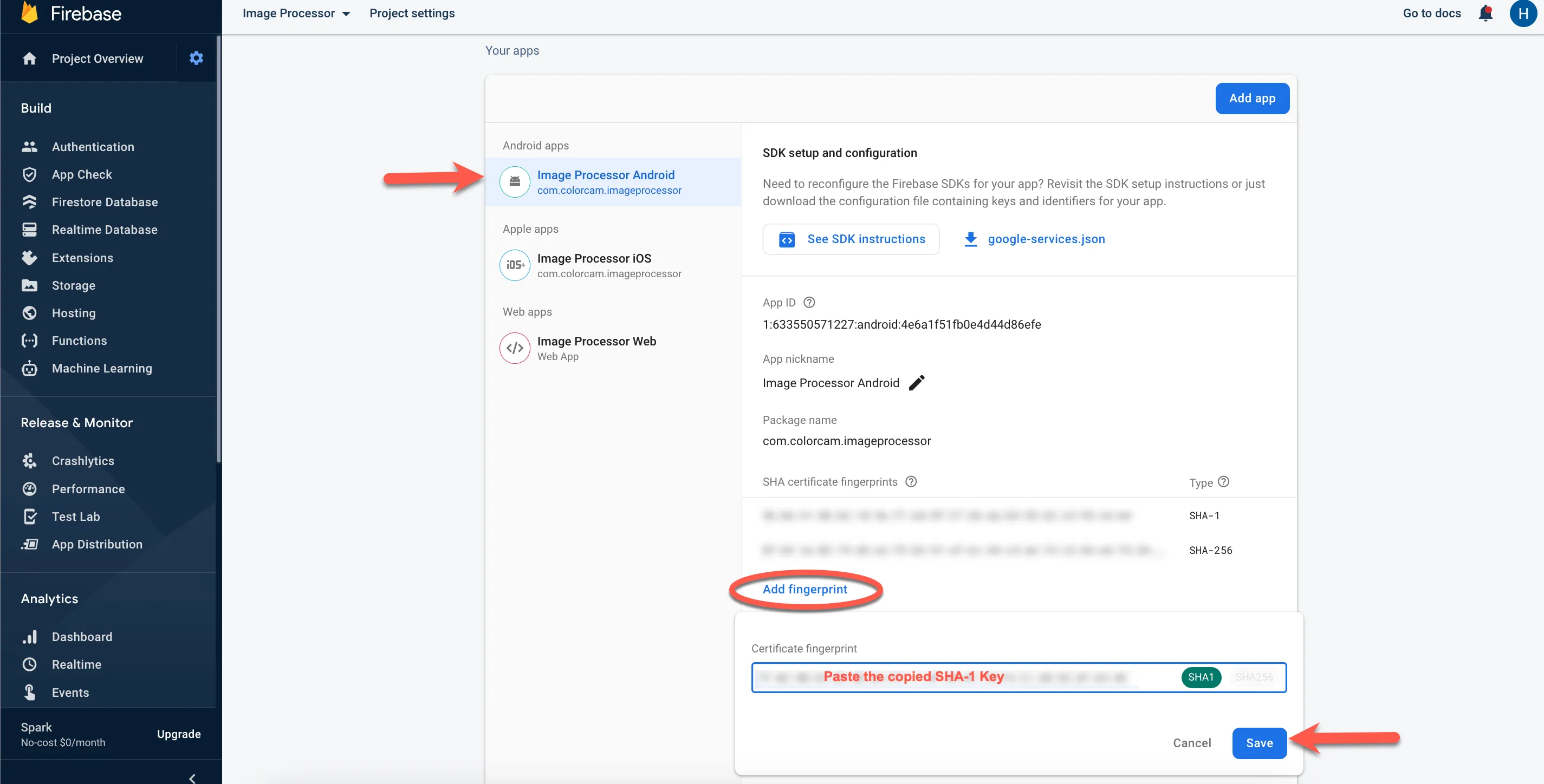
Task: Edit the app nickname with the pencil
Action: [x=917, y=383]
